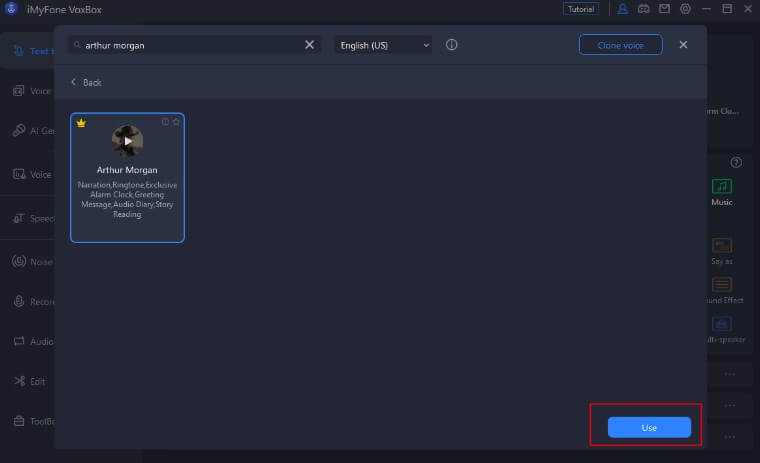Click the info icon next to language

[451, 45]
